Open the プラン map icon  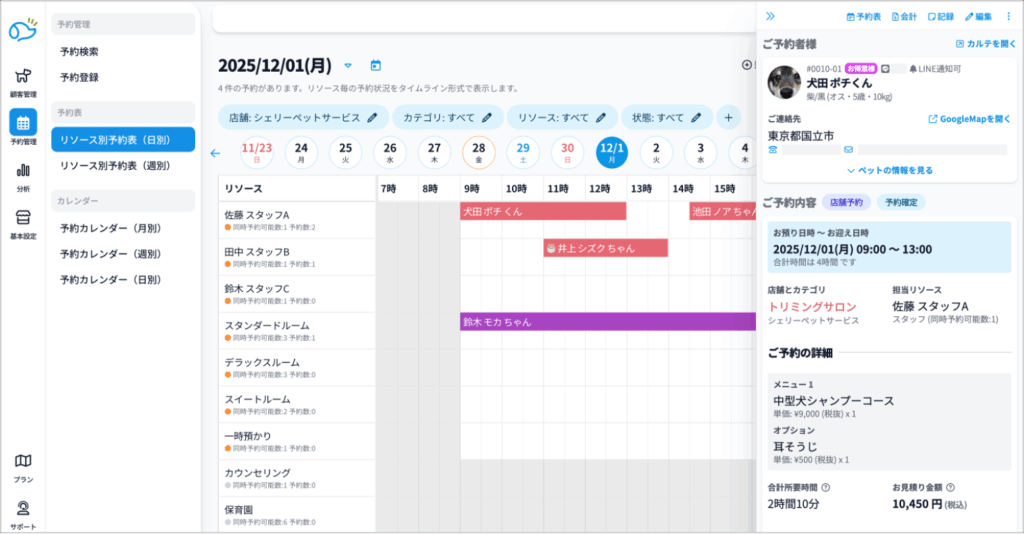[22, 465]
